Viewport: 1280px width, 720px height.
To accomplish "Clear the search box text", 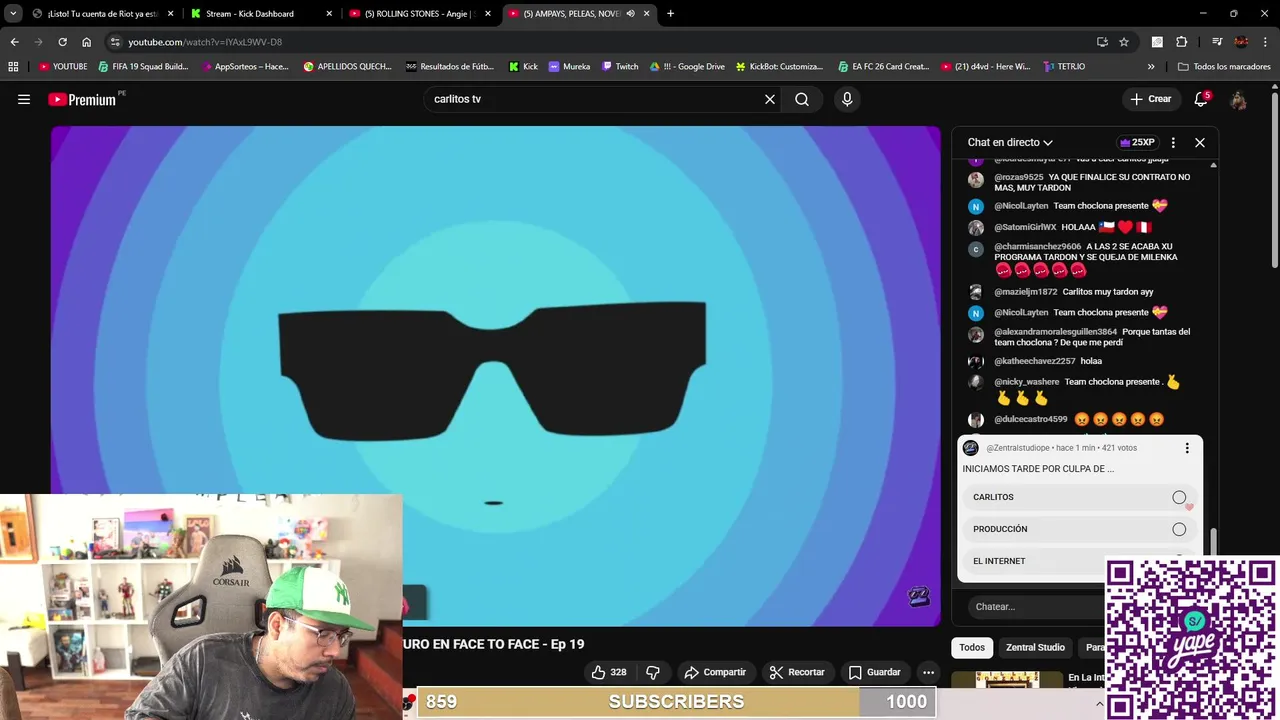I will pos(770,99).
